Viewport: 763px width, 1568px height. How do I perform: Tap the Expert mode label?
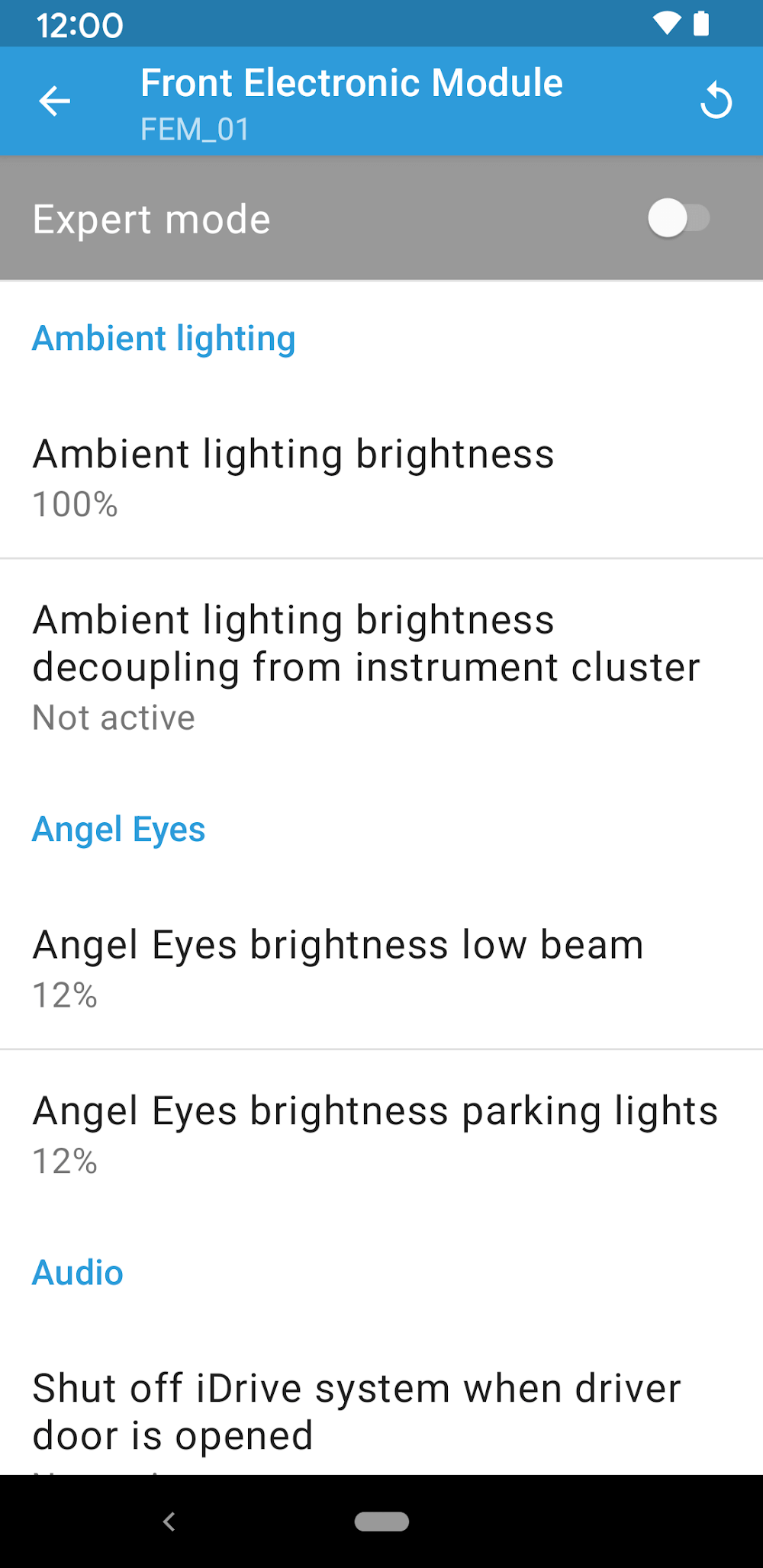click(x=151, y=220)
